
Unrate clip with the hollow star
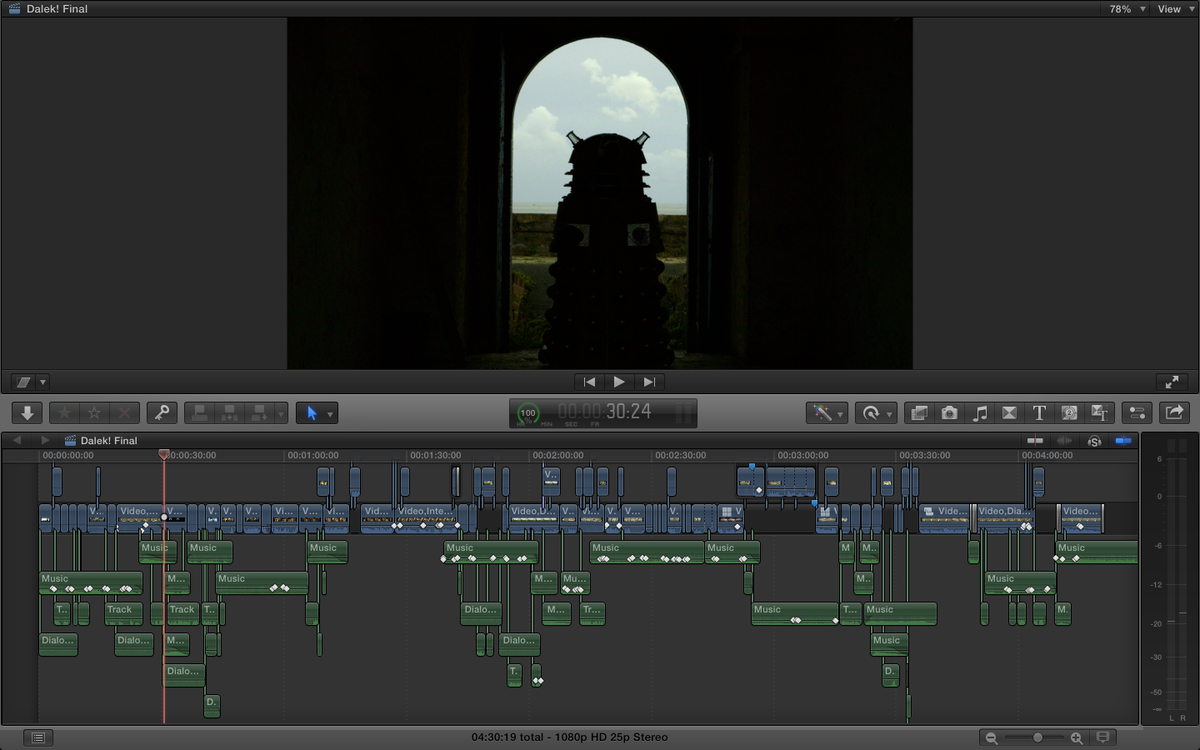pyautogui.click(x=94, y=412)
